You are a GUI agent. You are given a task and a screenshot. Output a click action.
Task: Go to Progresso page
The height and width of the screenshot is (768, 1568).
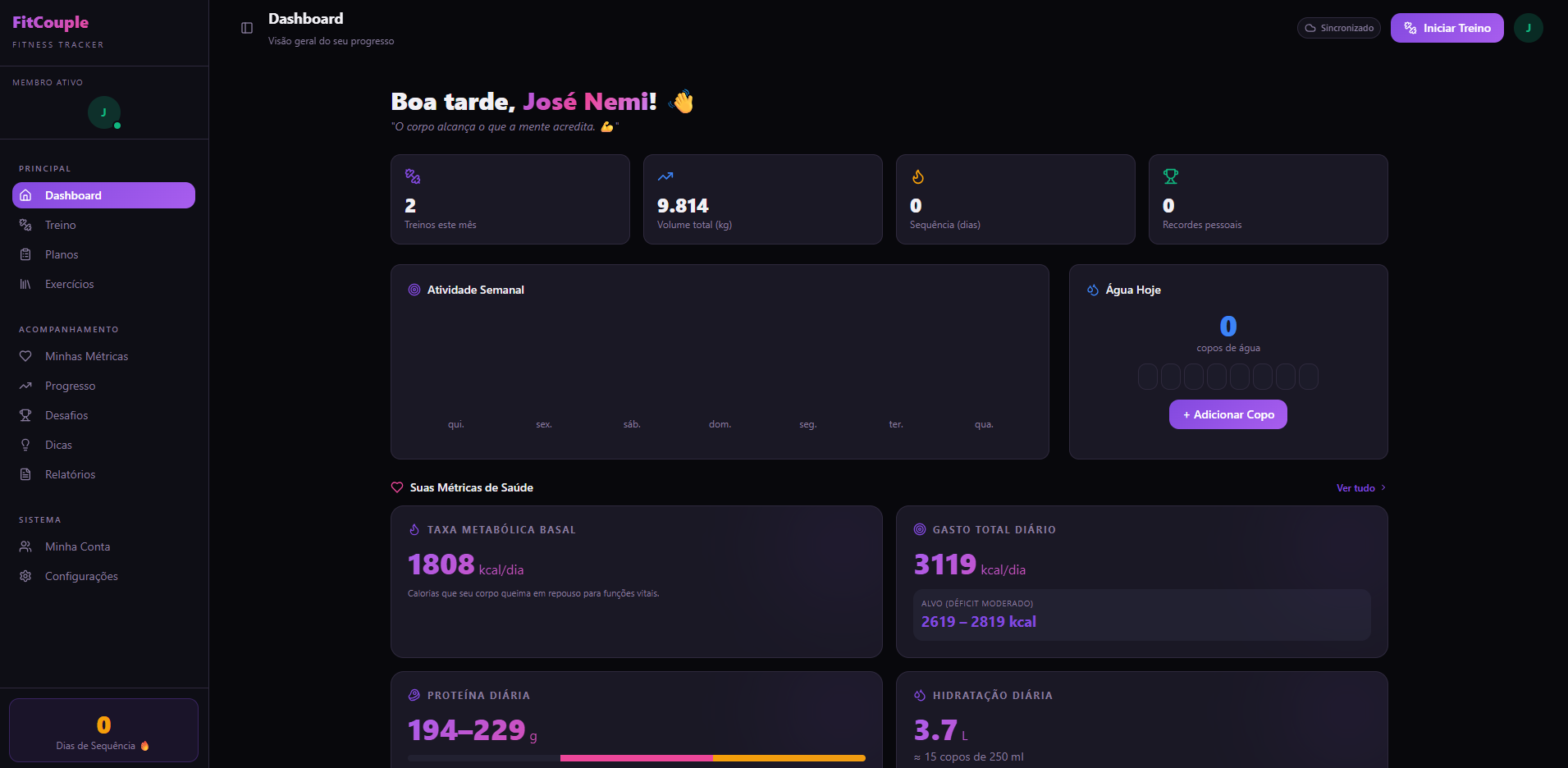pos(103,386)
